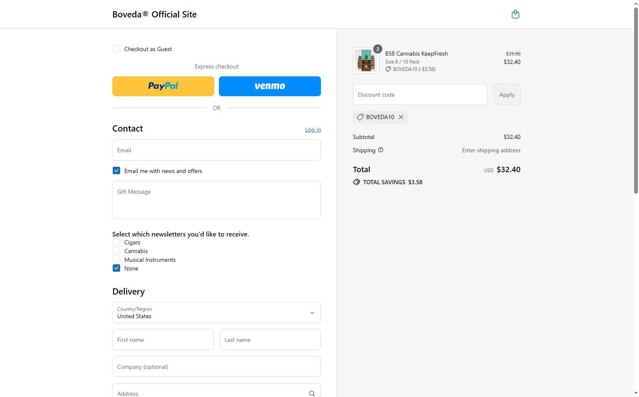Click the Subtotal label
639x397 pixels.
364,137
